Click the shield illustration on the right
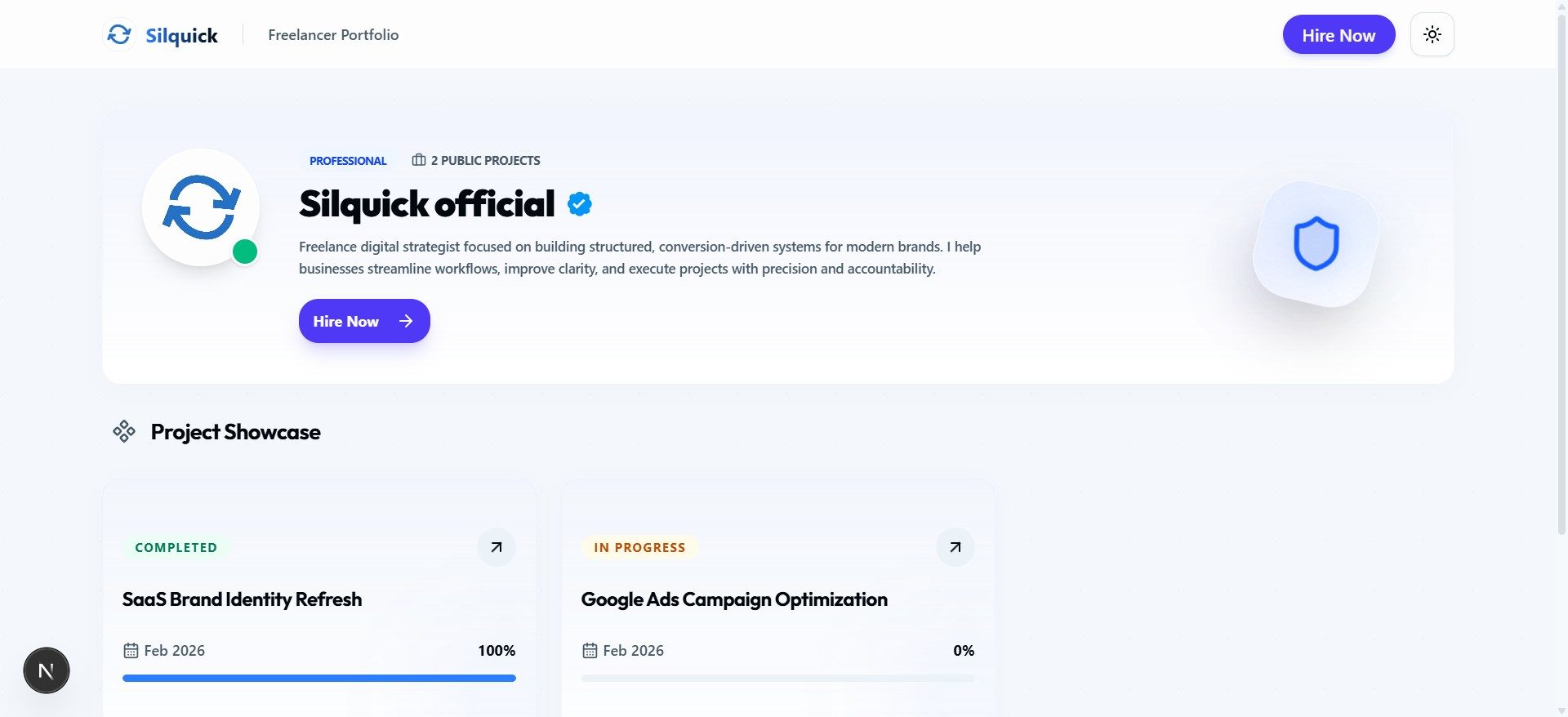 1315,243
